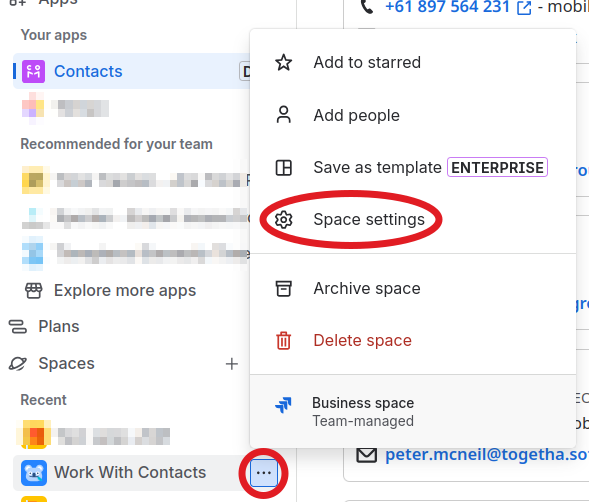The height and width of the screenshot is (502, 589).
Task: Click the peter.mcneil email address link
Action: coord(487,454)
